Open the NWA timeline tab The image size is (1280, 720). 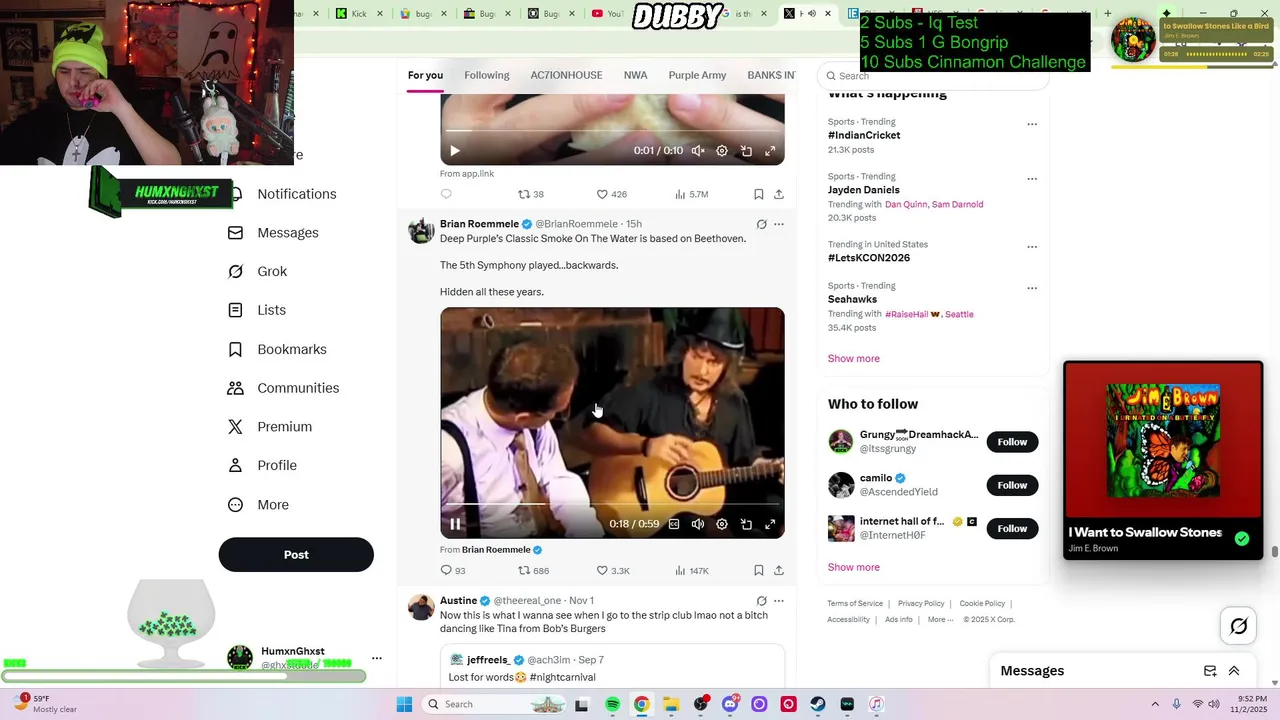[635, 76]
